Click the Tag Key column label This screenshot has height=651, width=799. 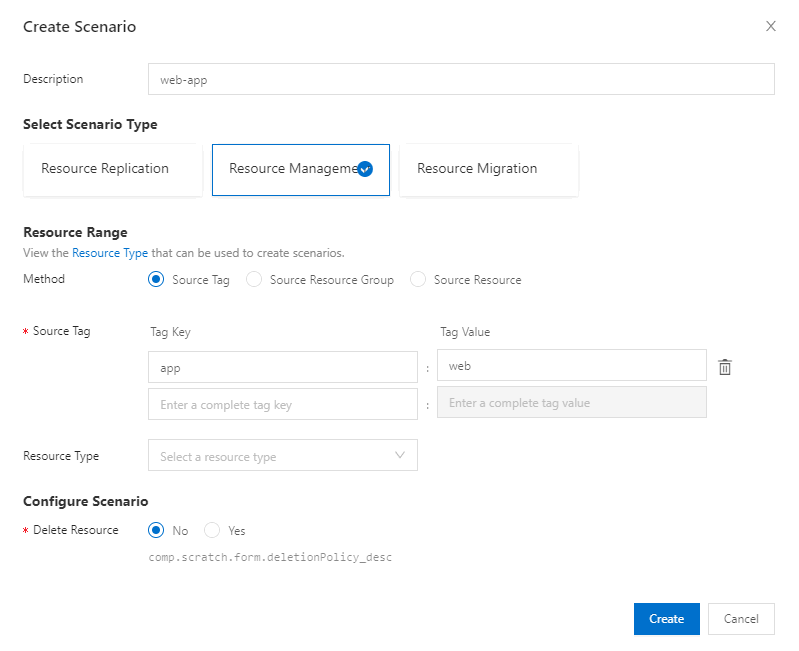tap(170, 332)
